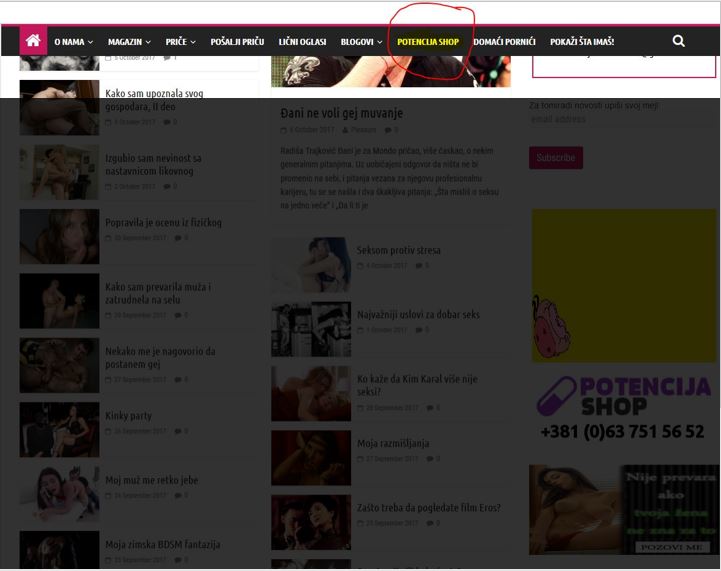This screenshot has width=721, height=571.
Task: Open POŠALJI PRIČU menu item
Action: coord(237,42)
